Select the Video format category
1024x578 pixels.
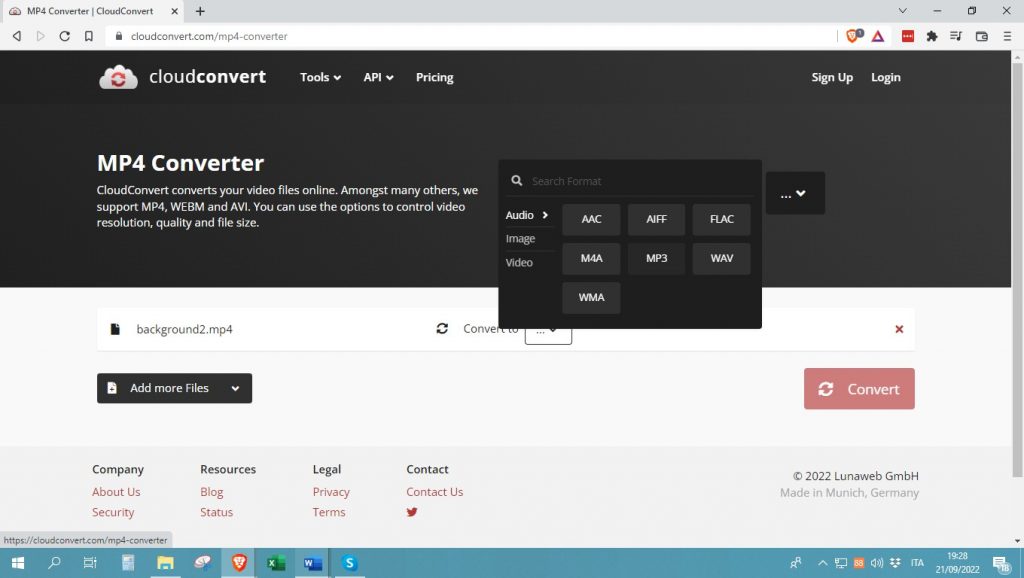(519, 262)
